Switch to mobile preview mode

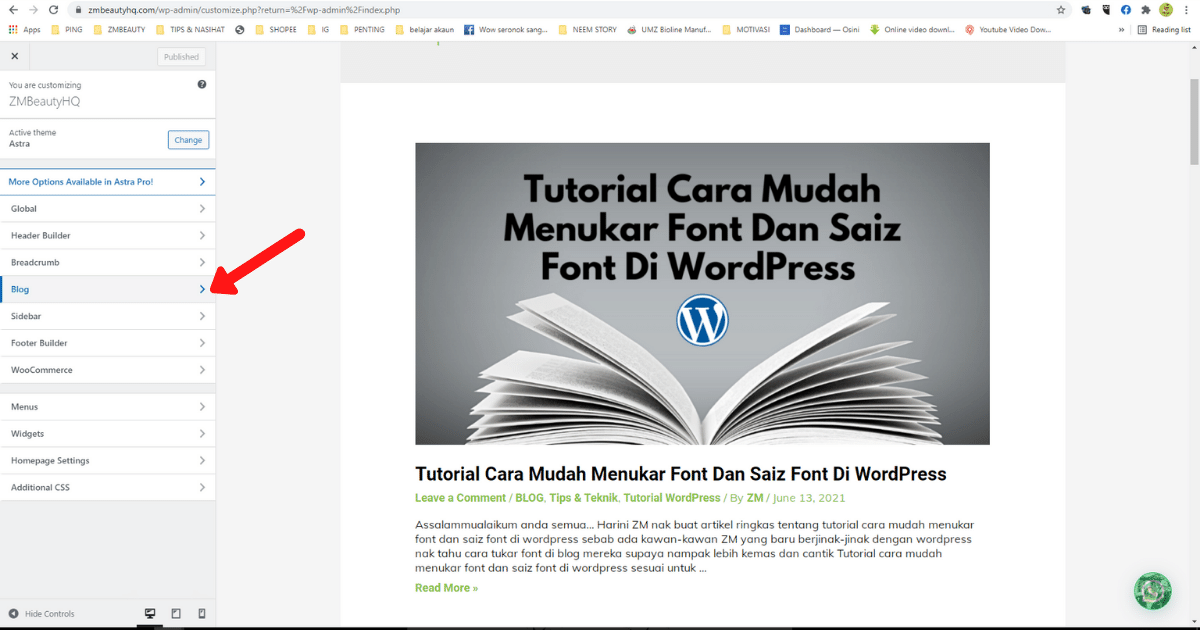tap(202, 613)
